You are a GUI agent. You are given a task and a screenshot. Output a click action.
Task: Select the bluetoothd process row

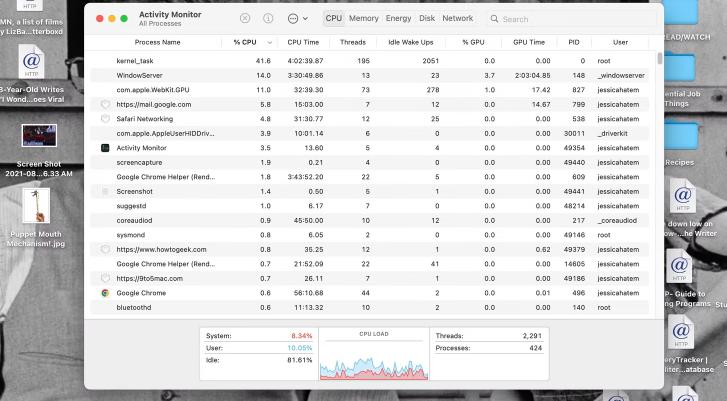click(370, 307)
